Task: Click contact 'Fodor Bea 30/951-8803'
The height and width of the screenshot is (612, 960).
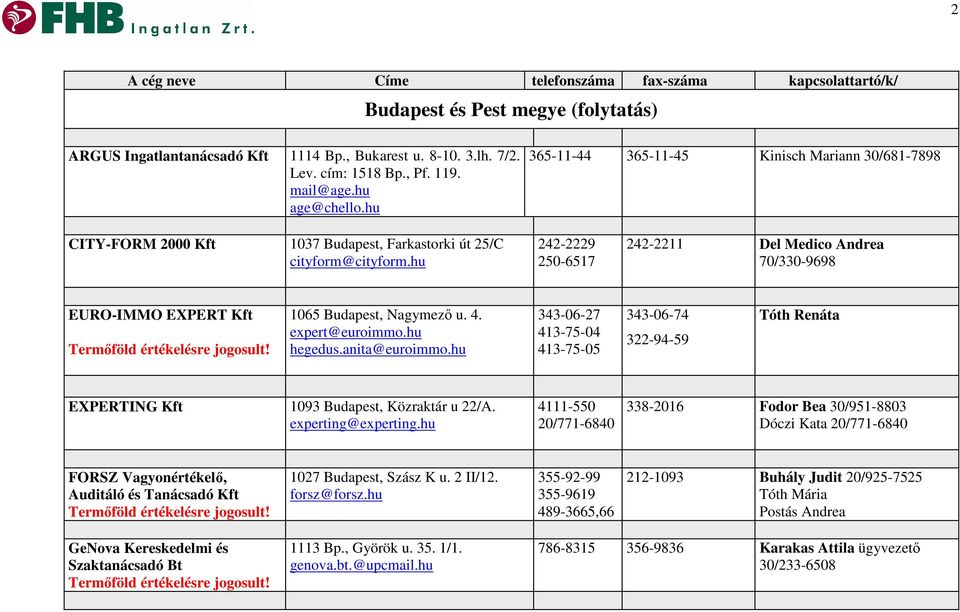Action: pyautogui.click(x=833, y=406)
